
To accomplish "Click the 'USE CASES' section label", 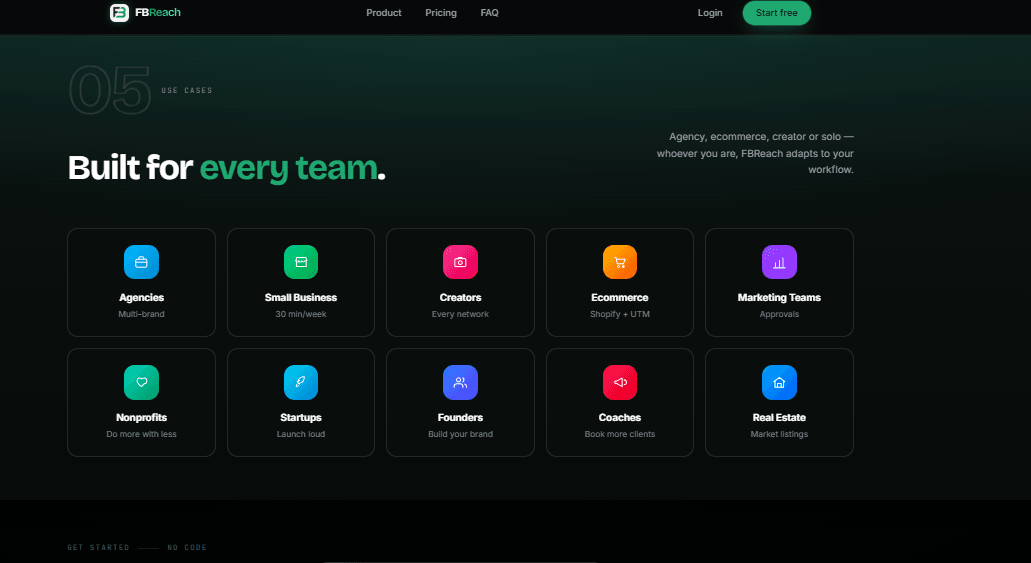I will click(187, 91).
